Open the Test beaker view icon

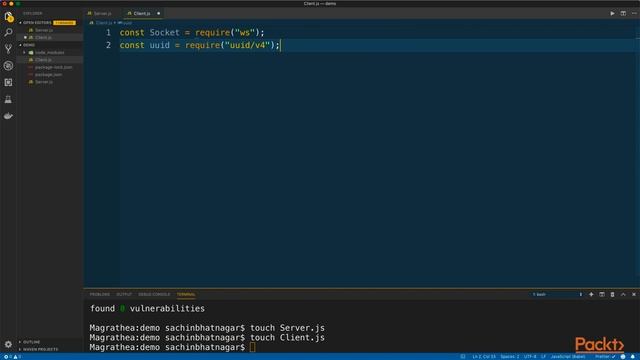tap(8, 99)
